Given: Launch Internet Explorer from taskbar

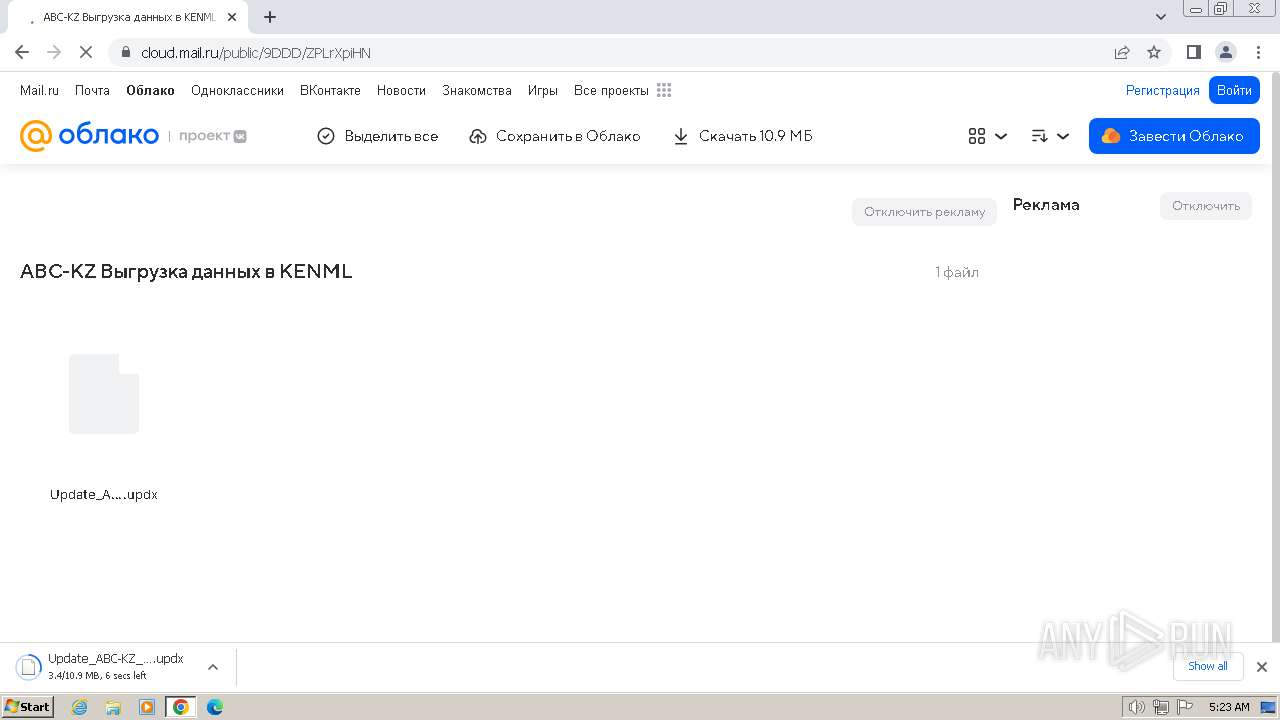Looking at the screenshot, I should 80,706.
